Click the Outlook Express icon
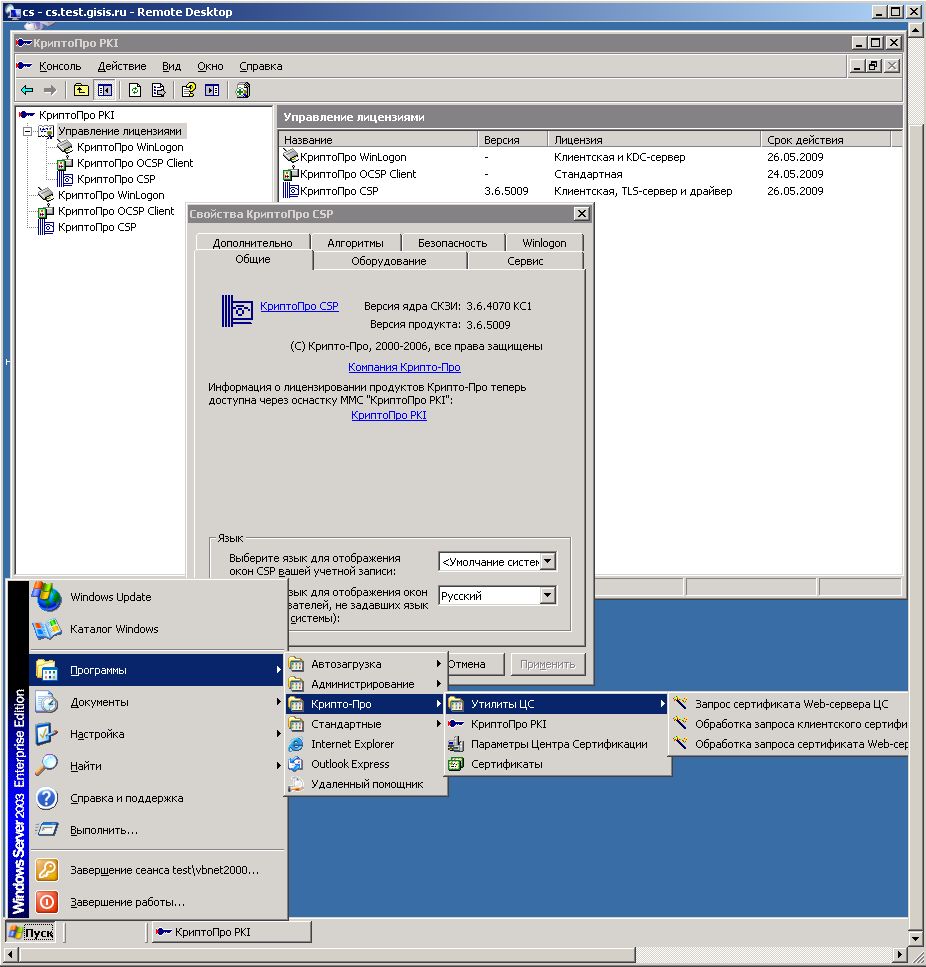 pyautogui.click(x=297, y=764)
